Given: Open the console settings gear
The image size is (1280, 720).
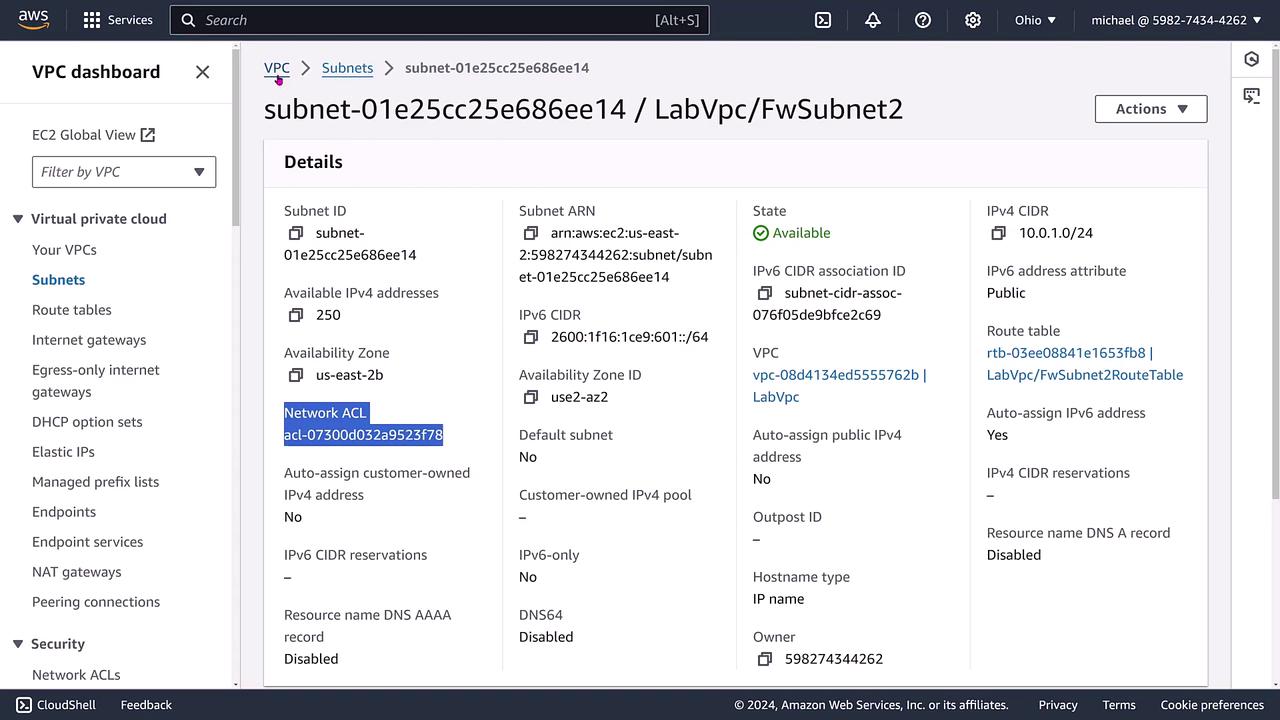Looking at the screenshot, I should (x=973, y=20).
